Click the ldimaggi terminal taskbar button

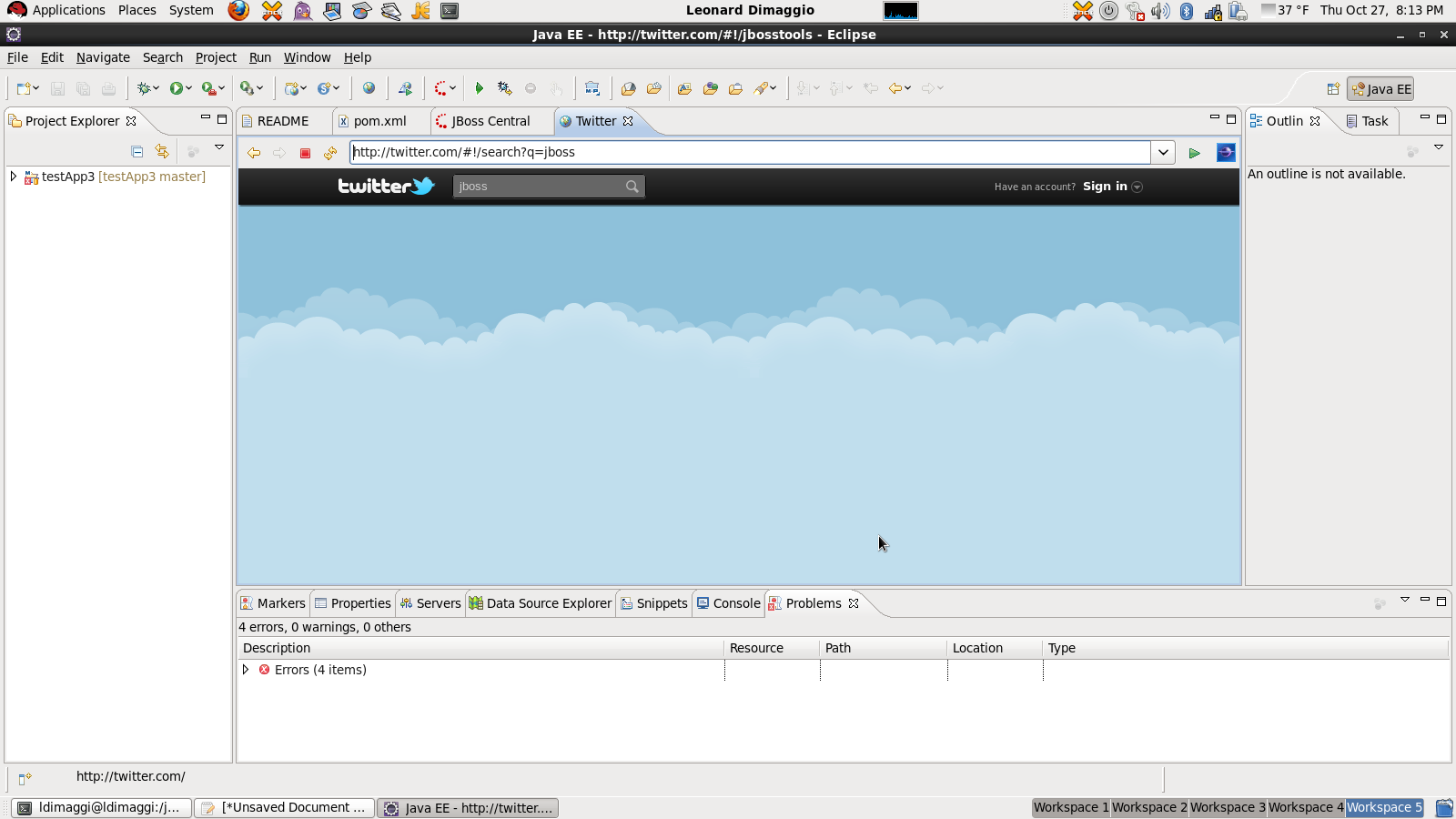[x=102, y=808]
